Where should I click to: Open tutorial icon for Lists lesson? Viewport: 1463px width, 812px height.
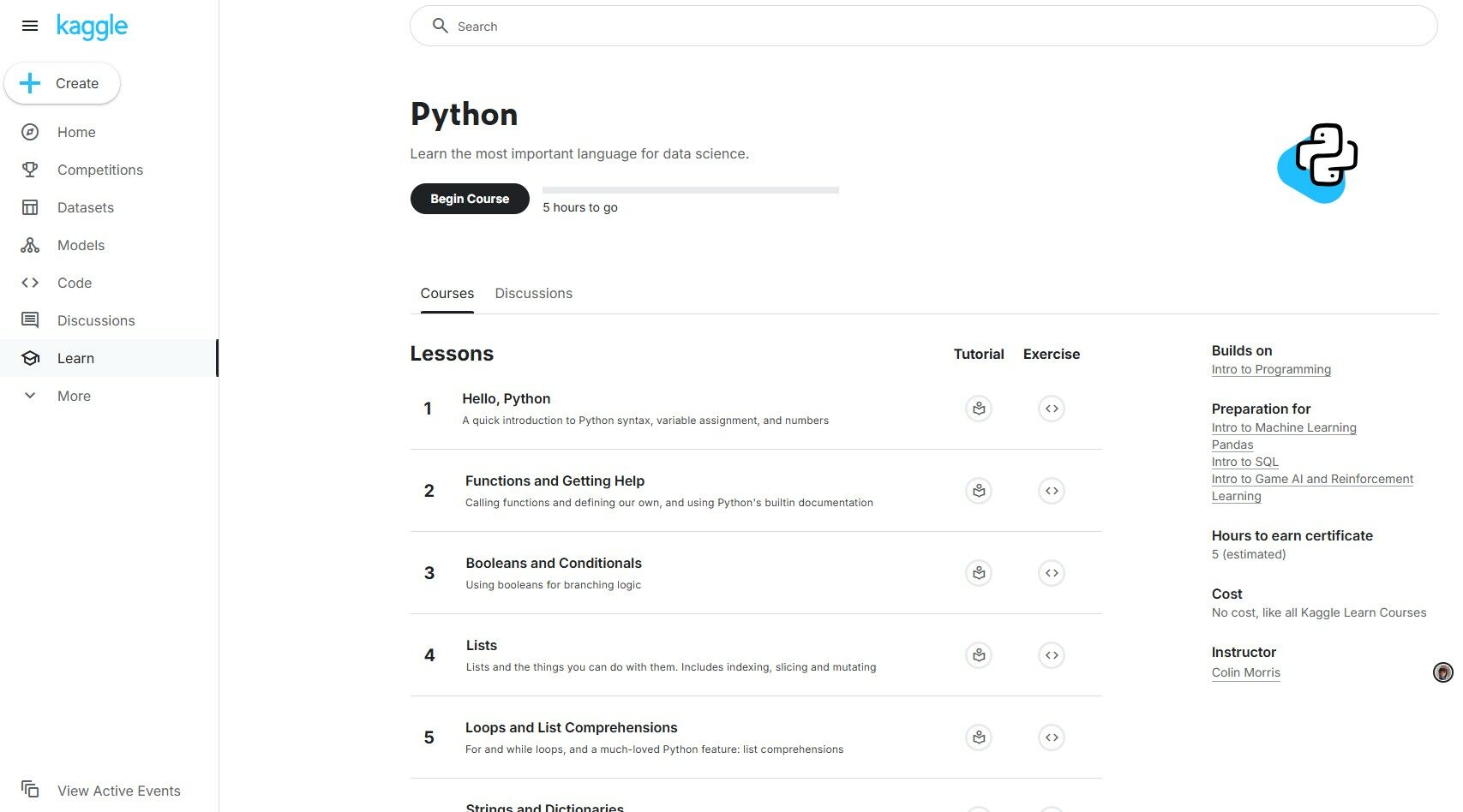tap(978, 655)
